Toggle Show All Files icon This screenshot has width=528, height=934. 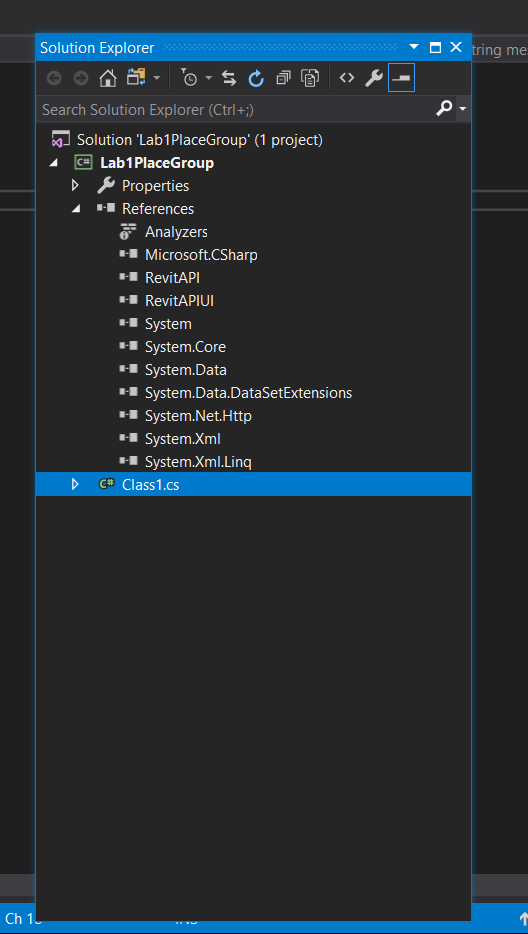pyautogui.click(x=310, y=78)
